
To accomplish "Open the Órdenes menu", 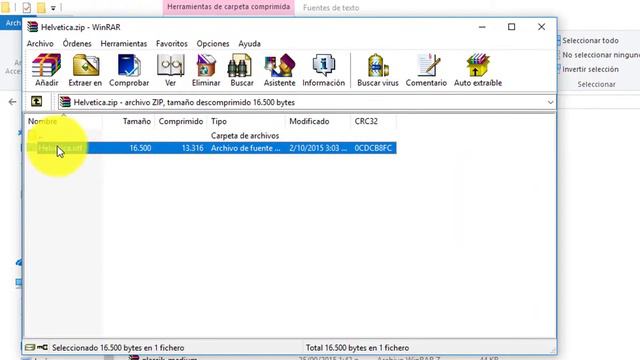I will pyautogui.click(x=77, y=44).
